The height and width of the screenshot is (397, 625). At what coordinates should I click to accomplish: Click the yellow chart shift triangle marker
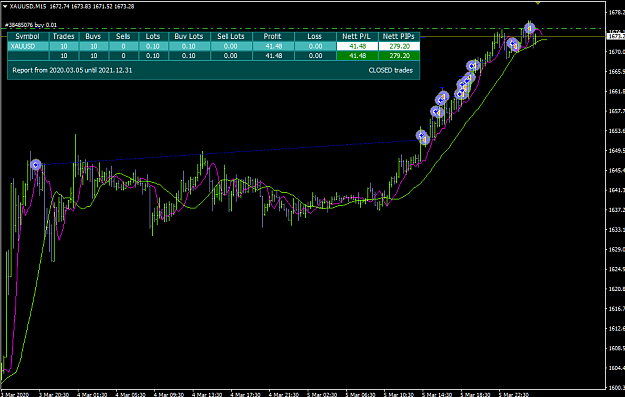click(538, 3)
